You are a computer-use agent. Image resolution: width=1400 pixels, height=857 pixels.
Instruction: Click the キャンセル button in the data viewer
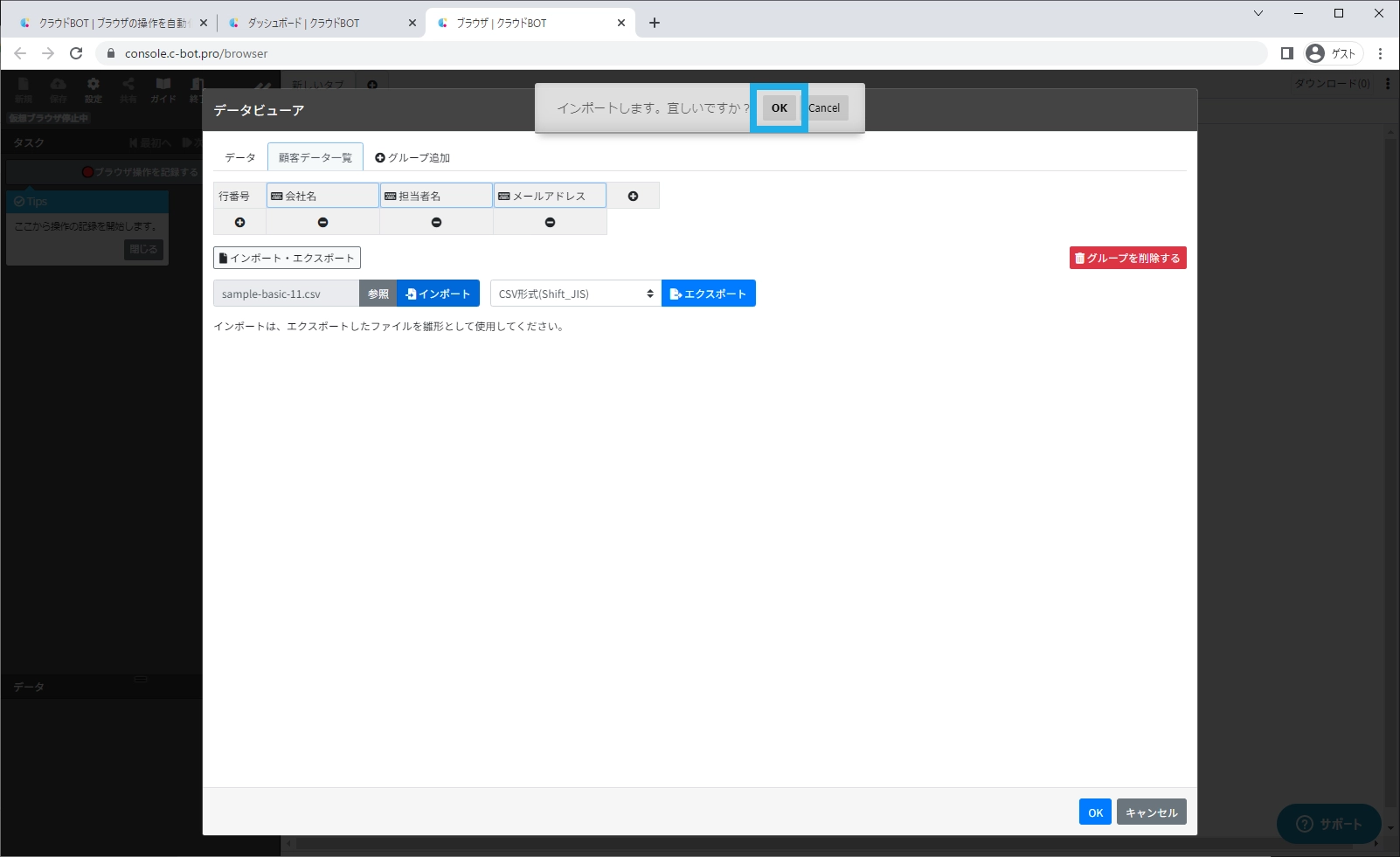click(x=1151, y=812)
